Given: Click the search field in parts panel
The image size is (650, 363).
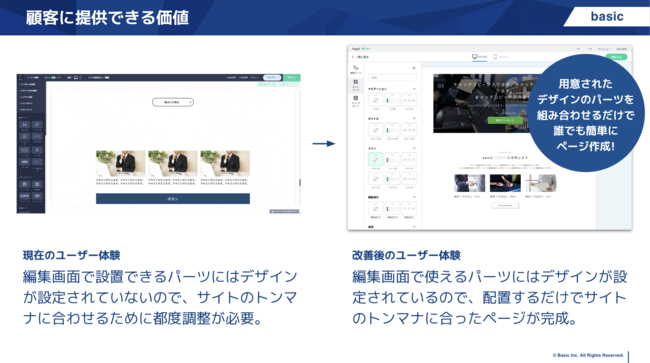Looking at the screenshot, I should [392, 77].
